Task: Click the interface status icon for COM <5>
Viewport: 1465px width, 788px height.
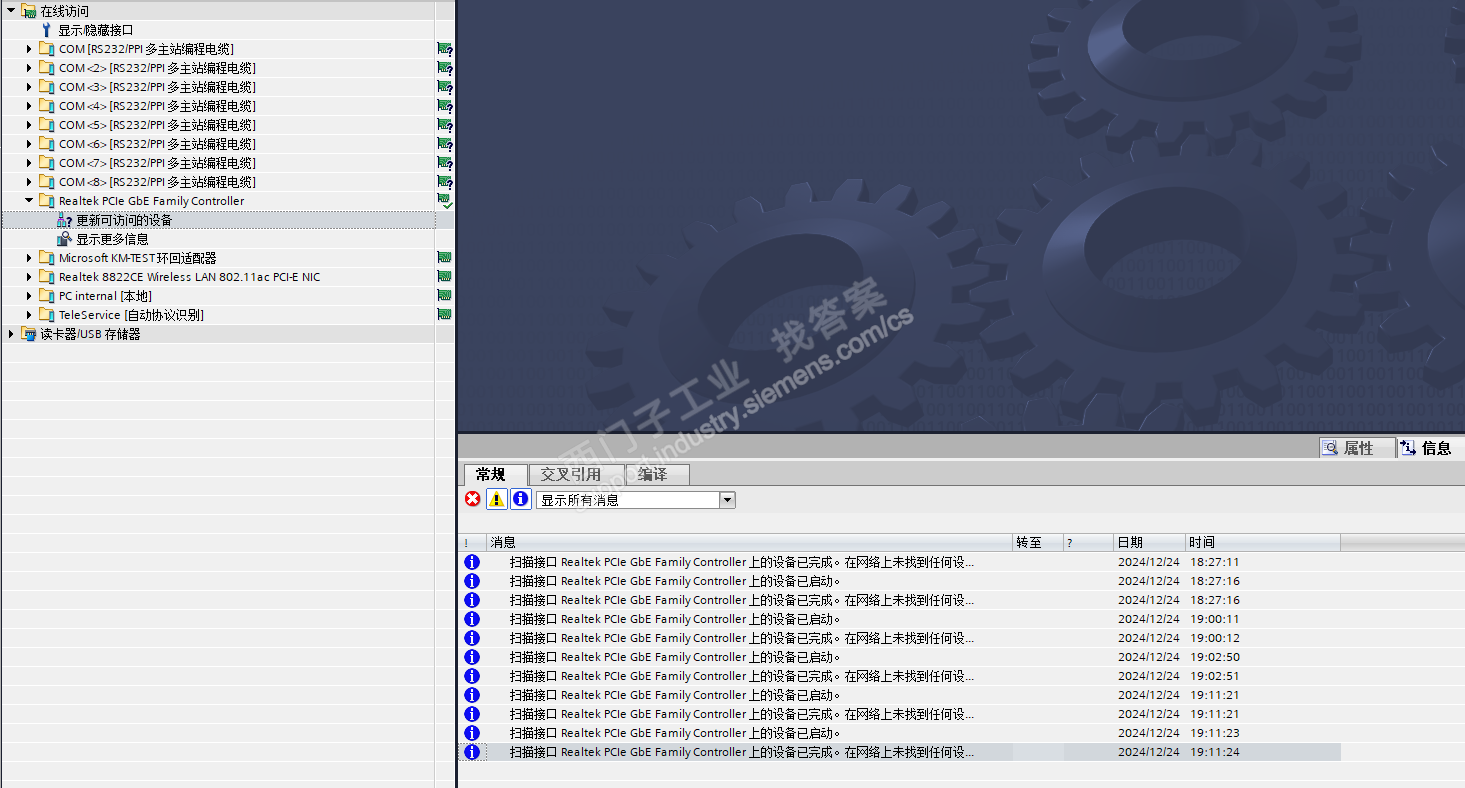Action: pos(445,125)
